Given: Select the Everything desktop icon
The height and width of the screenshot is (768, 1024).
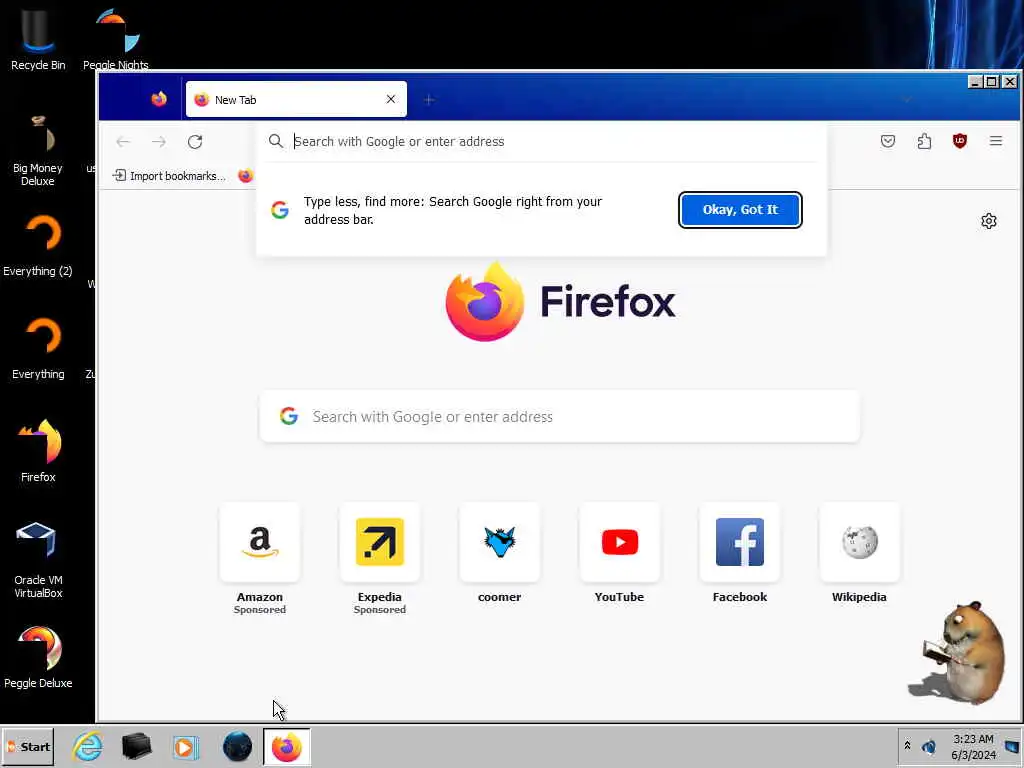Looking at the screenshot, I should [x=38, y=349].
